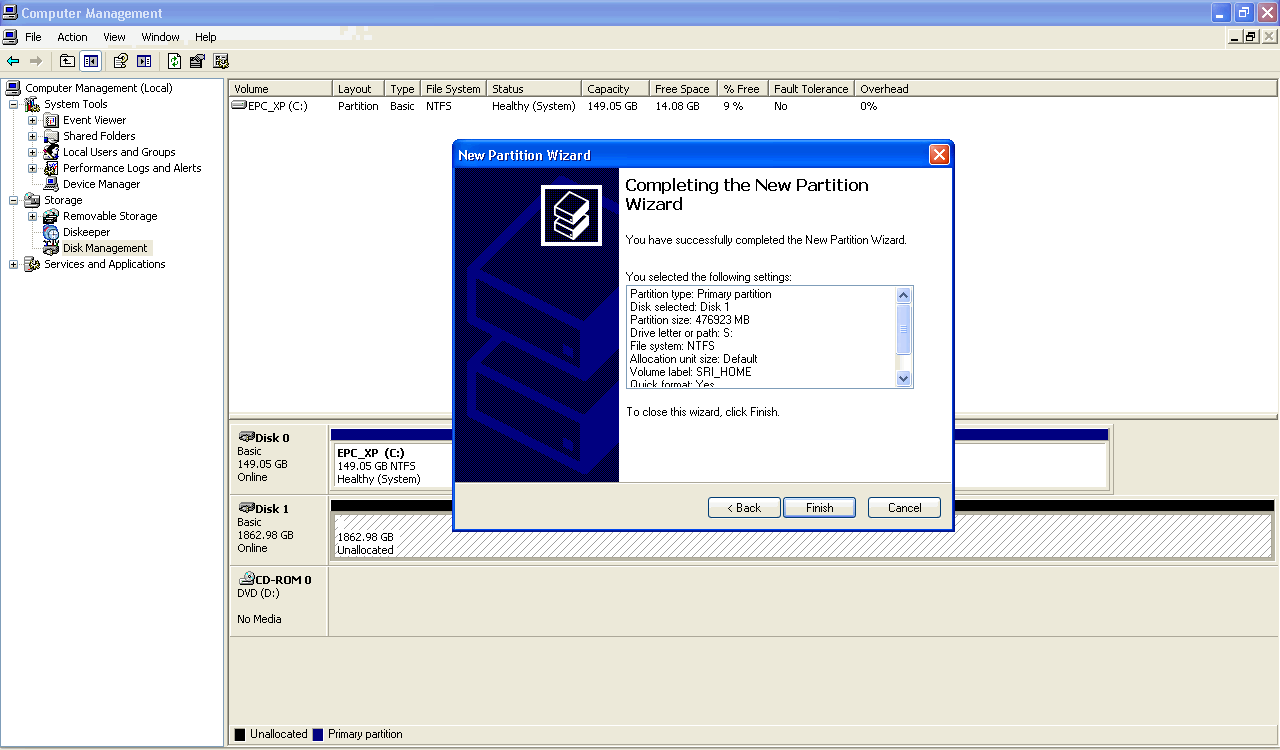
Task: Click the Refresh toolbar icon
Action: pyautogui.click(x=175, y=61)
